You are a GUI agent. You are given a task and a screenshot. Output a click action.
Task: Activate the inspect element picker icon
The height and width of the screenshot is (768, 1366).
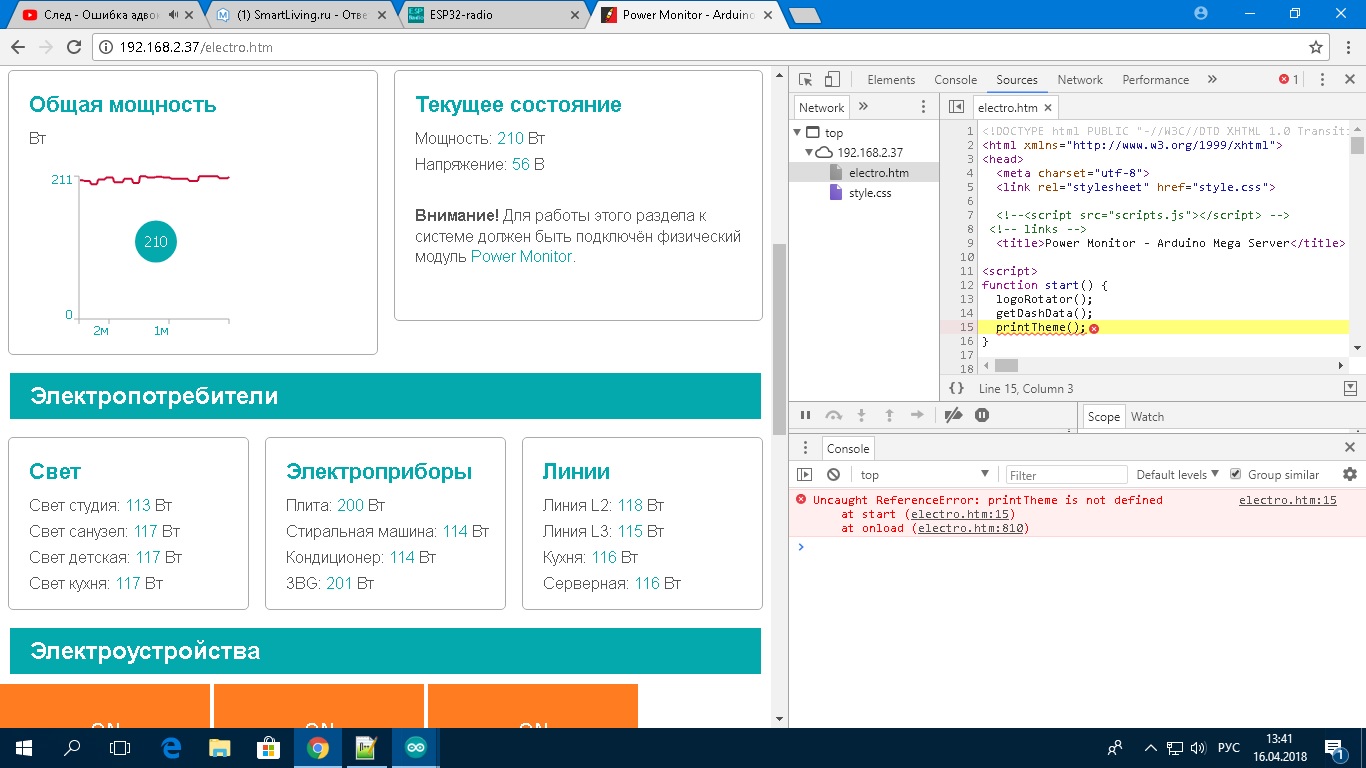pyautogui.click(x=805, y=80)
